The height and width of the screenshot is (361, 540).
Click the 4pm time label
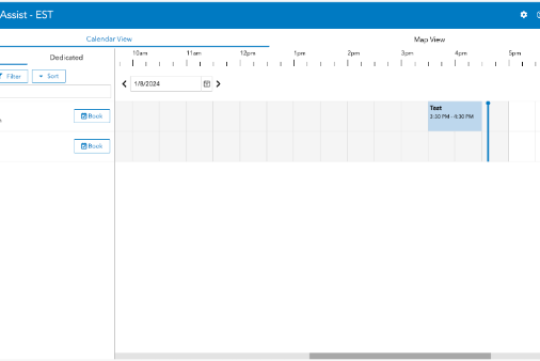coord(461,53)
